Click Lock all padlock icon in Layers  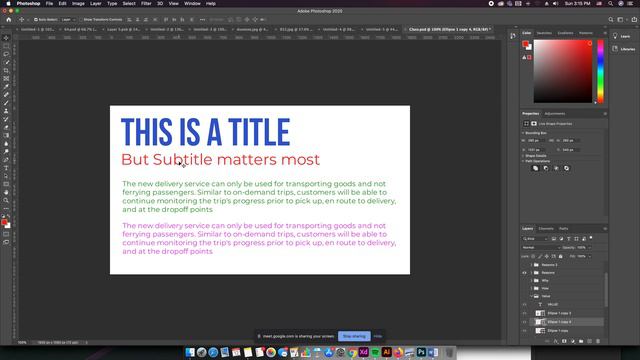(x=561, y=256)
